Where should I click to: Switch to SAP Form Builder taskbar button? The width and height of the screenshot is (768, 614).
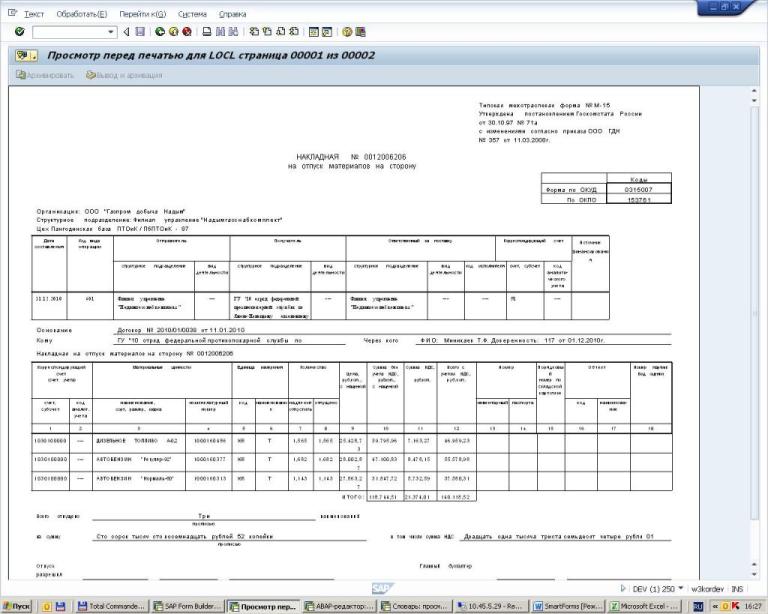(x=187, y=606)
